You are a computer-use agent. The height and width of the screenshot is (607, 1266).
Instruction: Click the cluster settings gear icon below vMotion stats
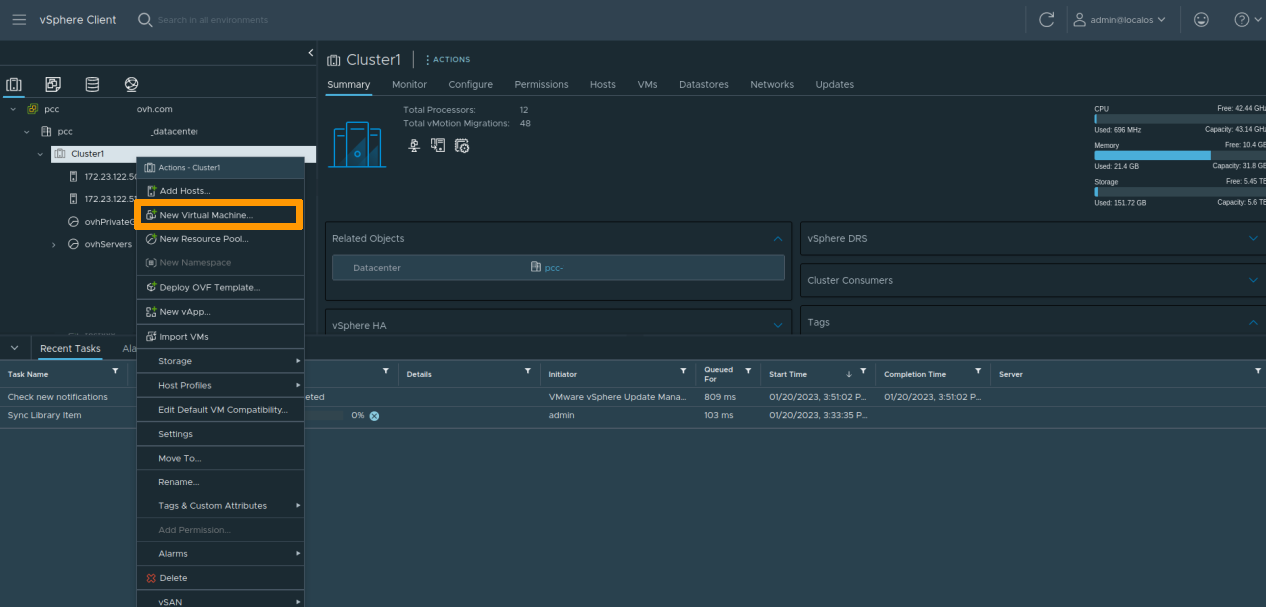(x=461, y=145)
